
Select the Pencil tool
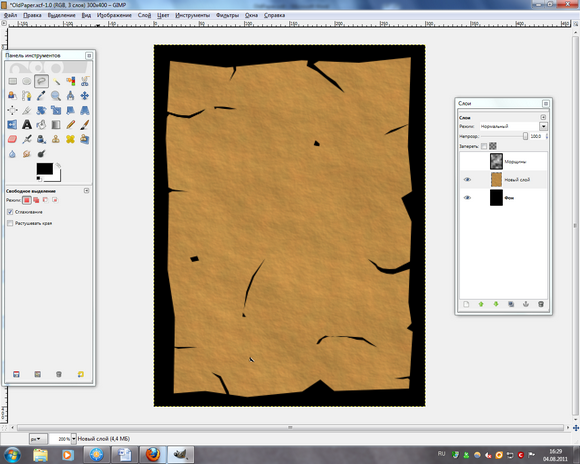[70, 125]
